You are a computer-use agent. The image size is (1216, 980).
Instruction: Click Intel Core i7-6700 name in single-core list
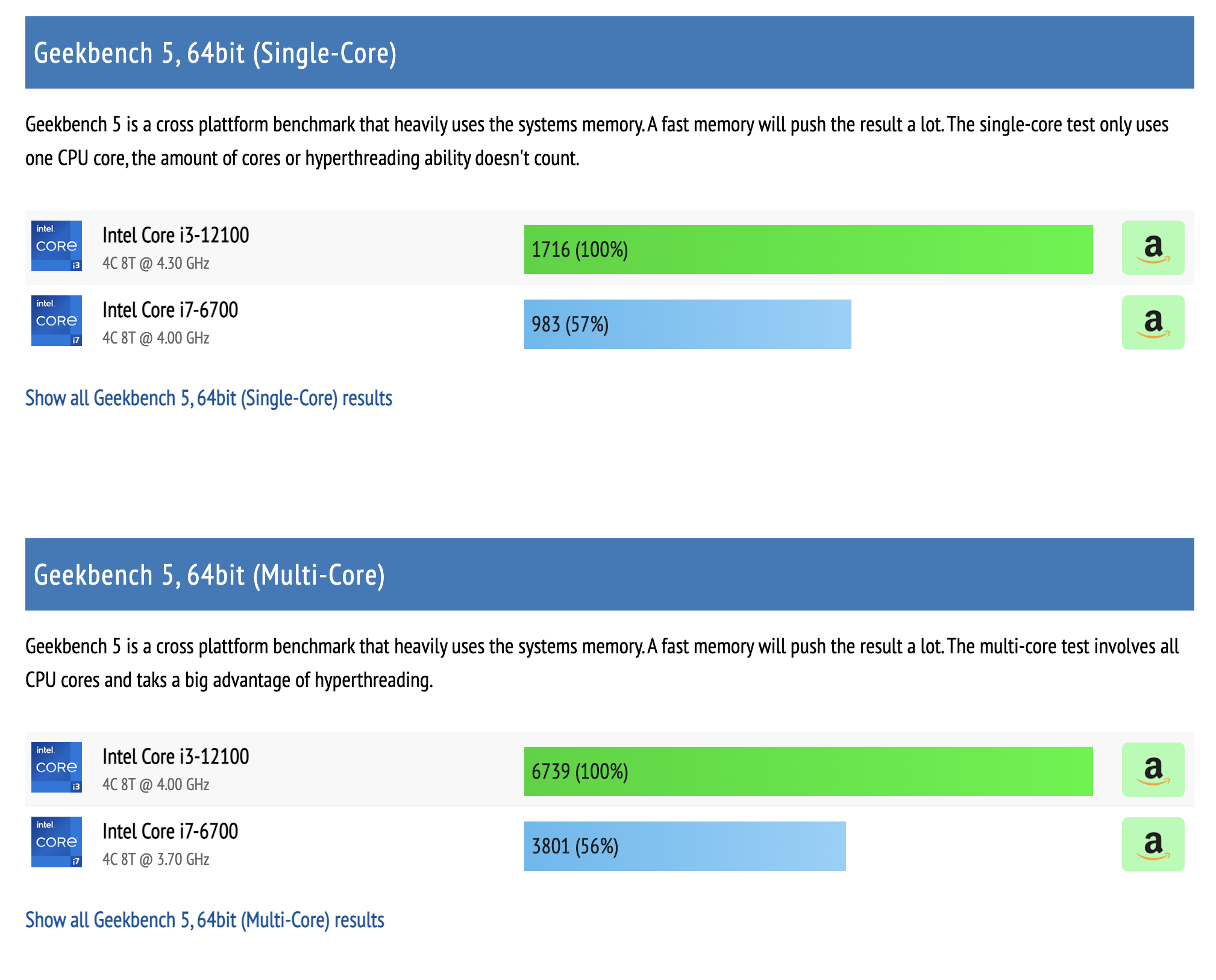(x=170, y=310)
